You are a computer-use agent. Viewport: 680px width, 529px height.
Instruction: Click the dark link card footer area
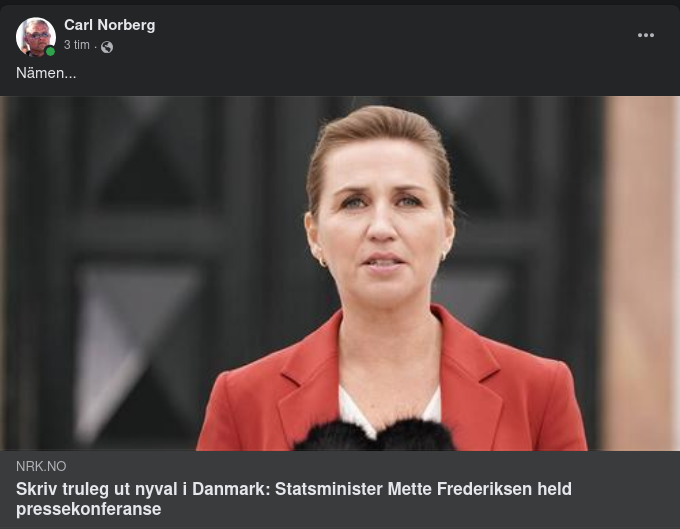pyautogui.click(x=340, y=490)
